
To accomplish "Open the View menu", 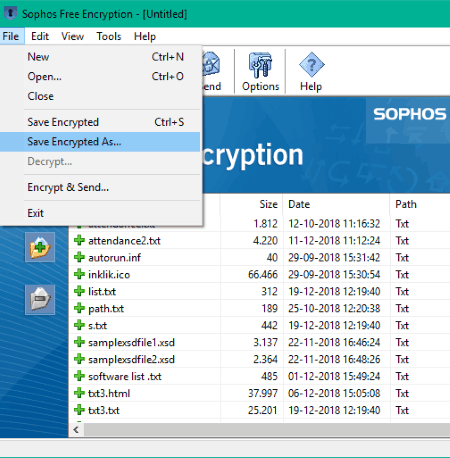I will [x=72, y=36].
